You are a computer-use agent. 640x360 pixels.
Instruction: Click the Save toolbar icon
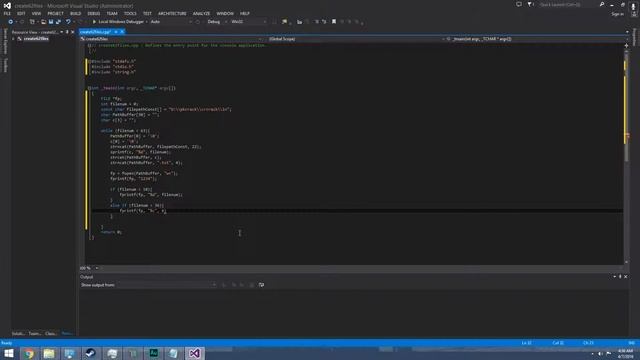[51, 22]
